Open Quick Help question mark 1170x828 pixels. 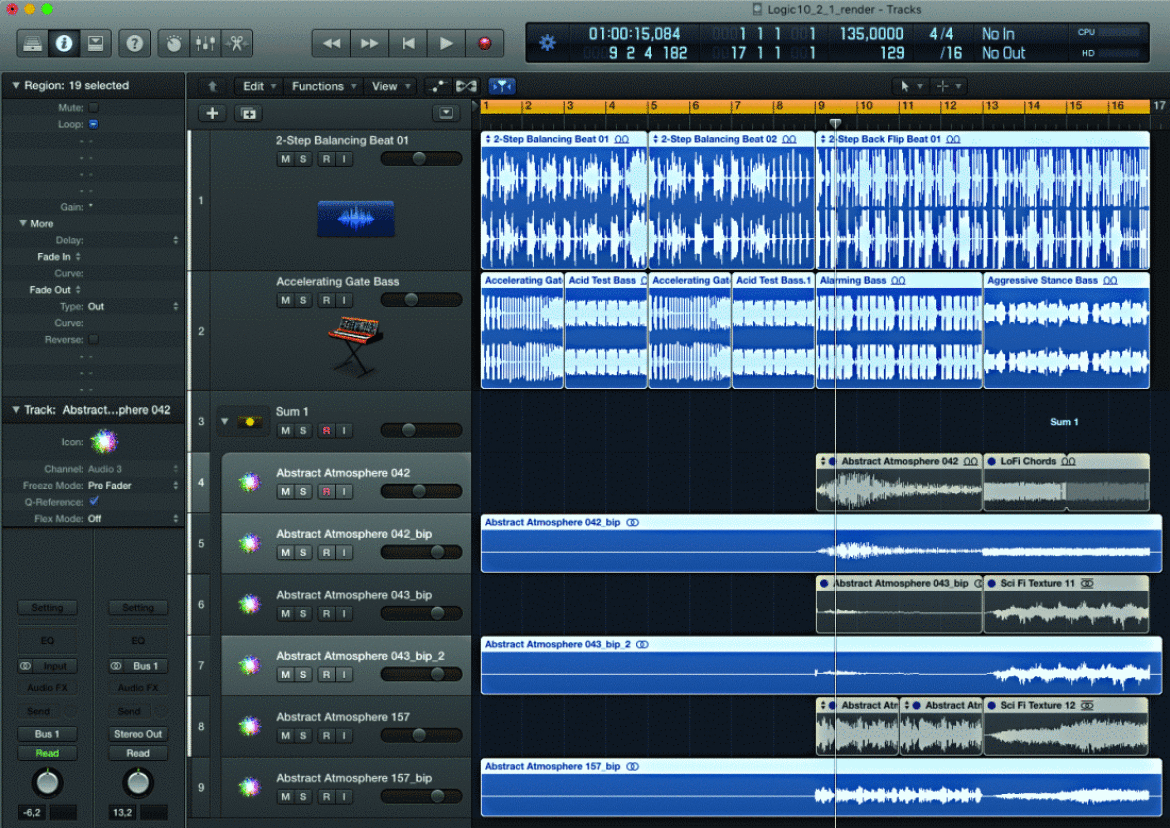click(x=134, y=43)
